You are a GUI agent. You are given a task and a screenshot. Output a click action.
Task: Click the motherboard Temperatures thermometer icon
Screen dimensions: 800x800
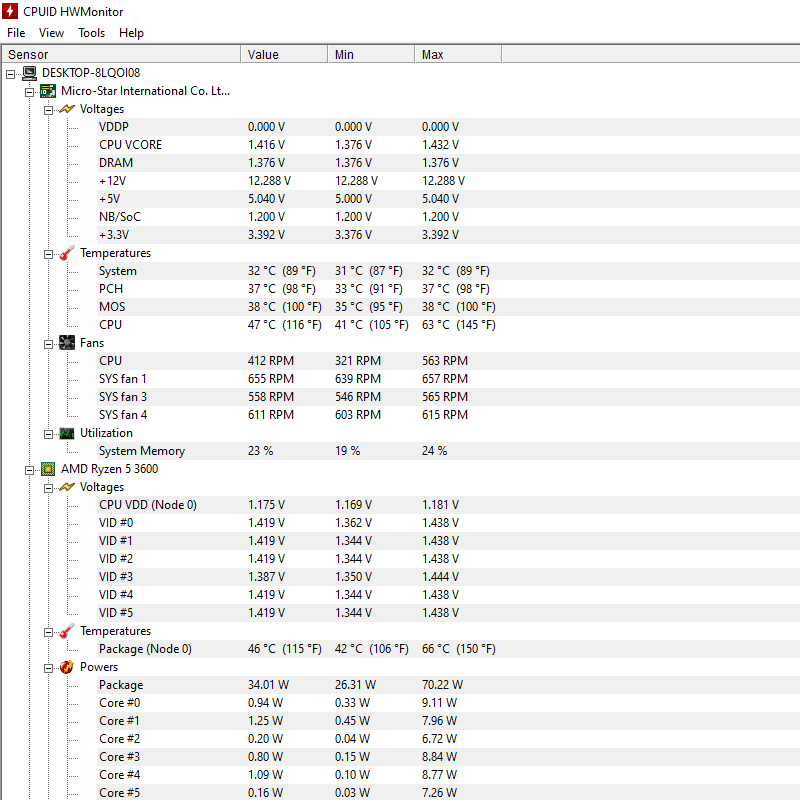coord(67,253)
